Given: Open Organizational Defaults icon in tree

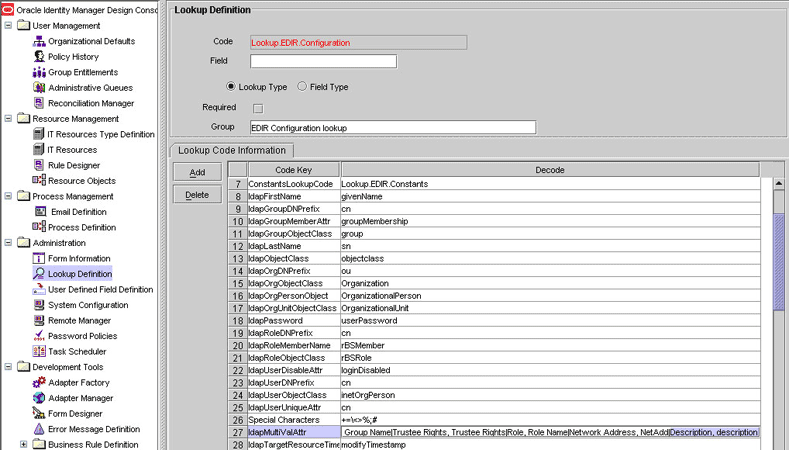Looking at the screenshot, I should point(39,41).
